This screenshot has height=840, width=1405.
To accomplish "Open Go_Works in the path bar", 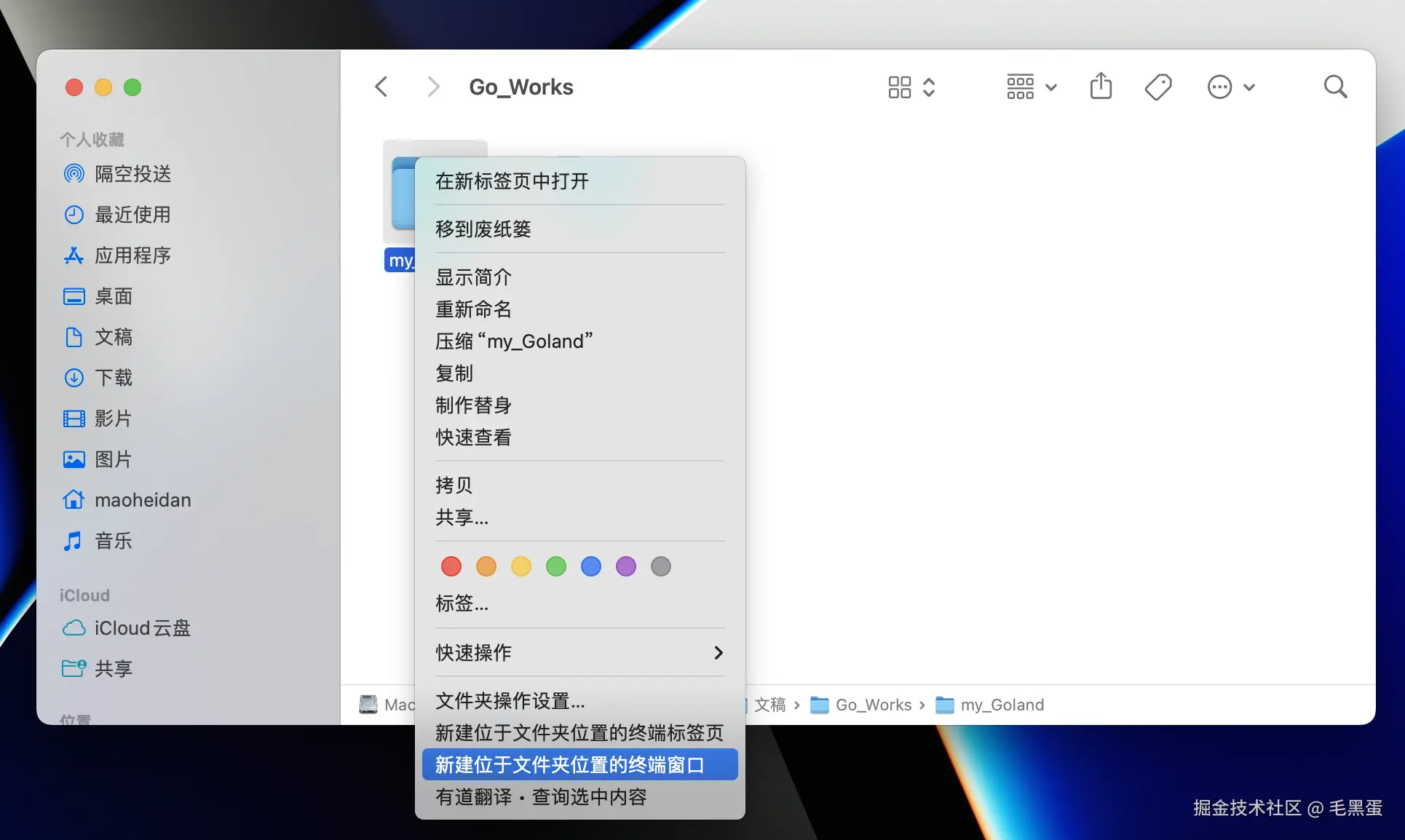I will pos(874,705).
